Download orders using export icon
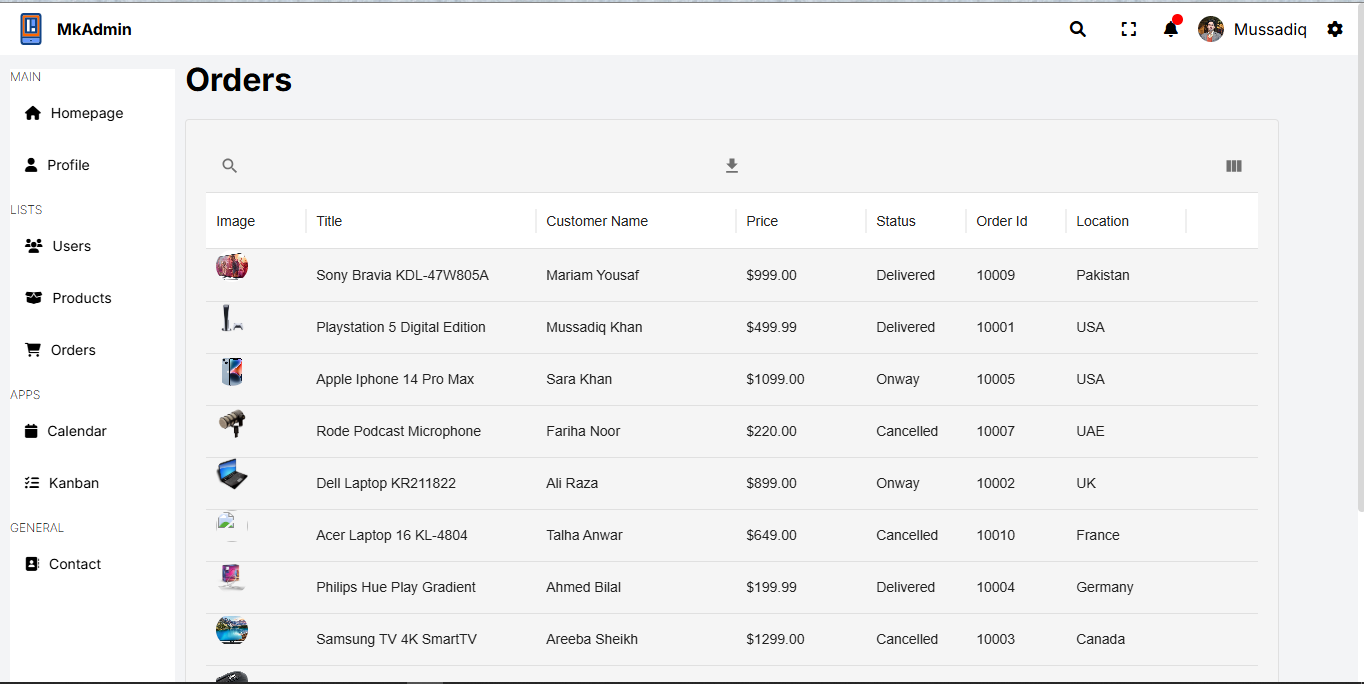 (732, 166)
